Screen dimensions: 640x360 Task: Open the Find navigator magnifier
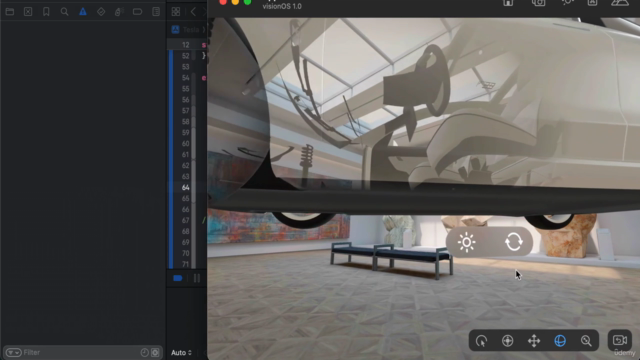[x=64, y=11]
